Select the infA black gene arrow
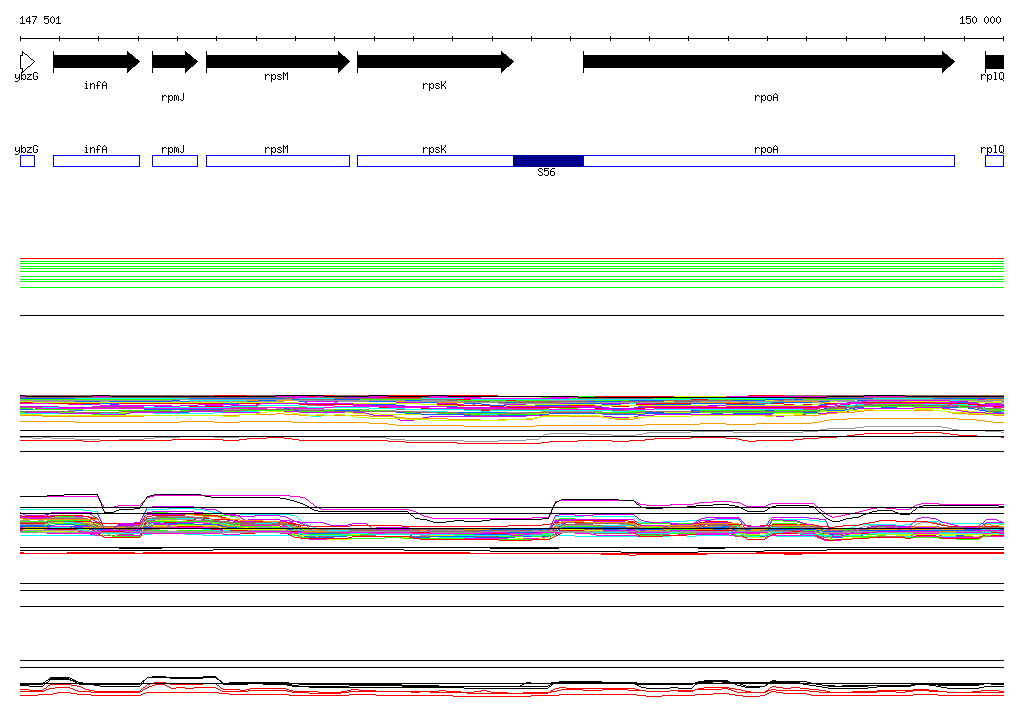Screen dimensions: 1024x714 pos(97,62)
